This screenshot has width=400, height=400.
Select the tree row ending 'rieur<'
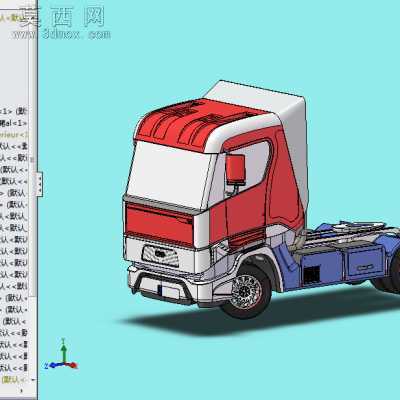pyautogui.click(x=14, y=135)
